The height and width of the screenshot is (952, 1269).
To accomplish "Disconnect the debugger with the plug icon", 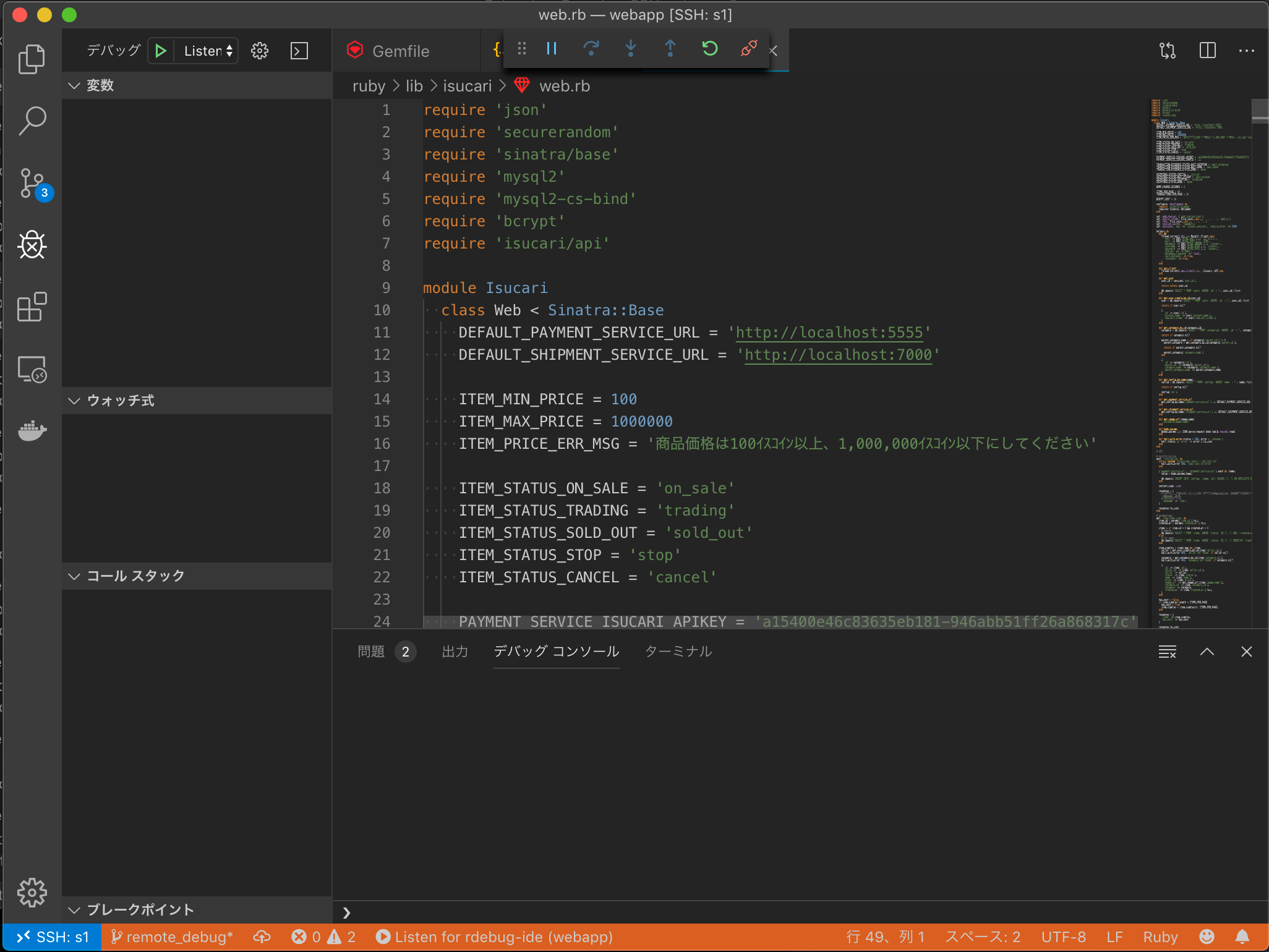I will click(x=749, y=48).
